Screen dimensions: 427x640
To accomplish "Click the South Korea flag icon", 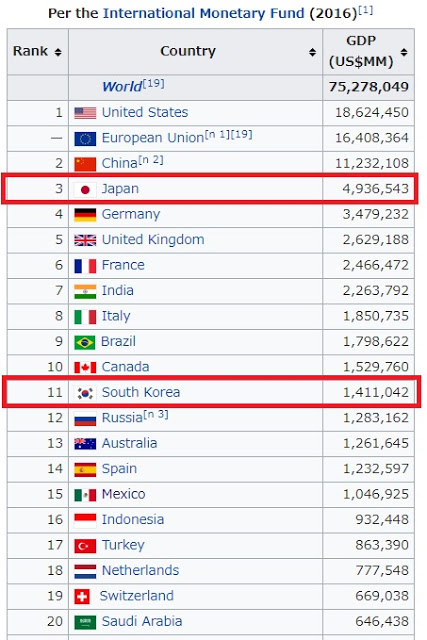I will click(85, 393).
